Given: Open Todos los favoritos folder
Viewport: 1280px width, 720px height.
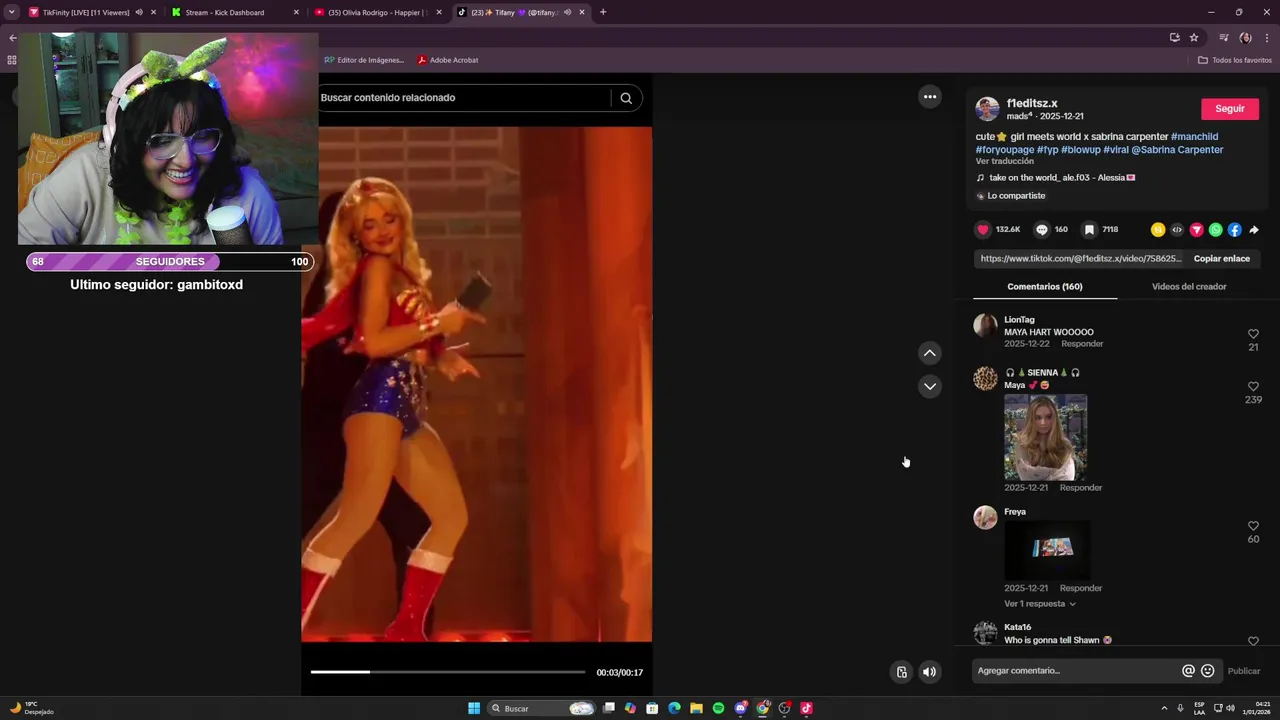Looking at the screenshot, I should (1235, 60).
